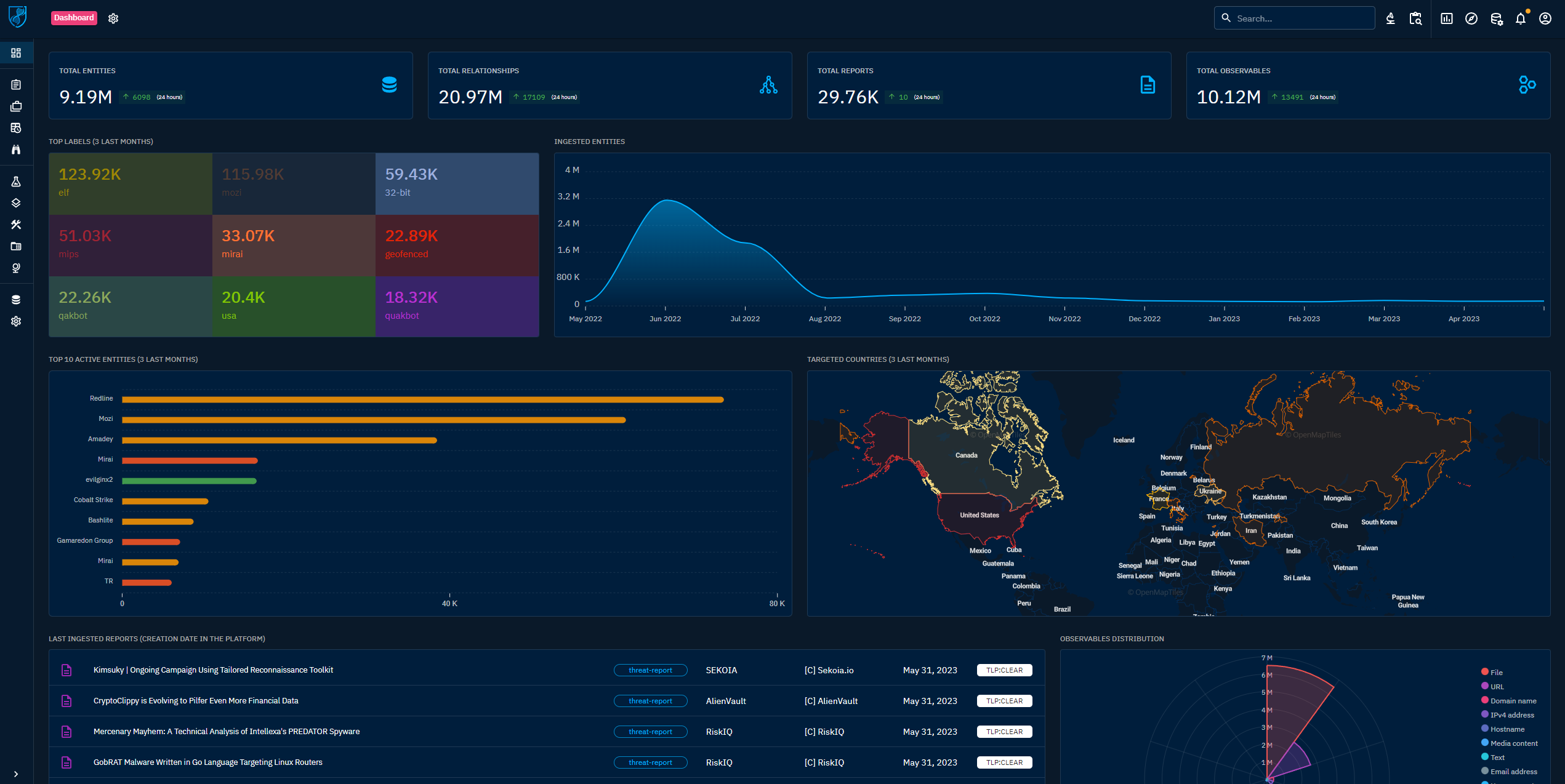
Task: Toggle the Domain name legend entry
Action: pyautogui.click(x=1513, y=700)
